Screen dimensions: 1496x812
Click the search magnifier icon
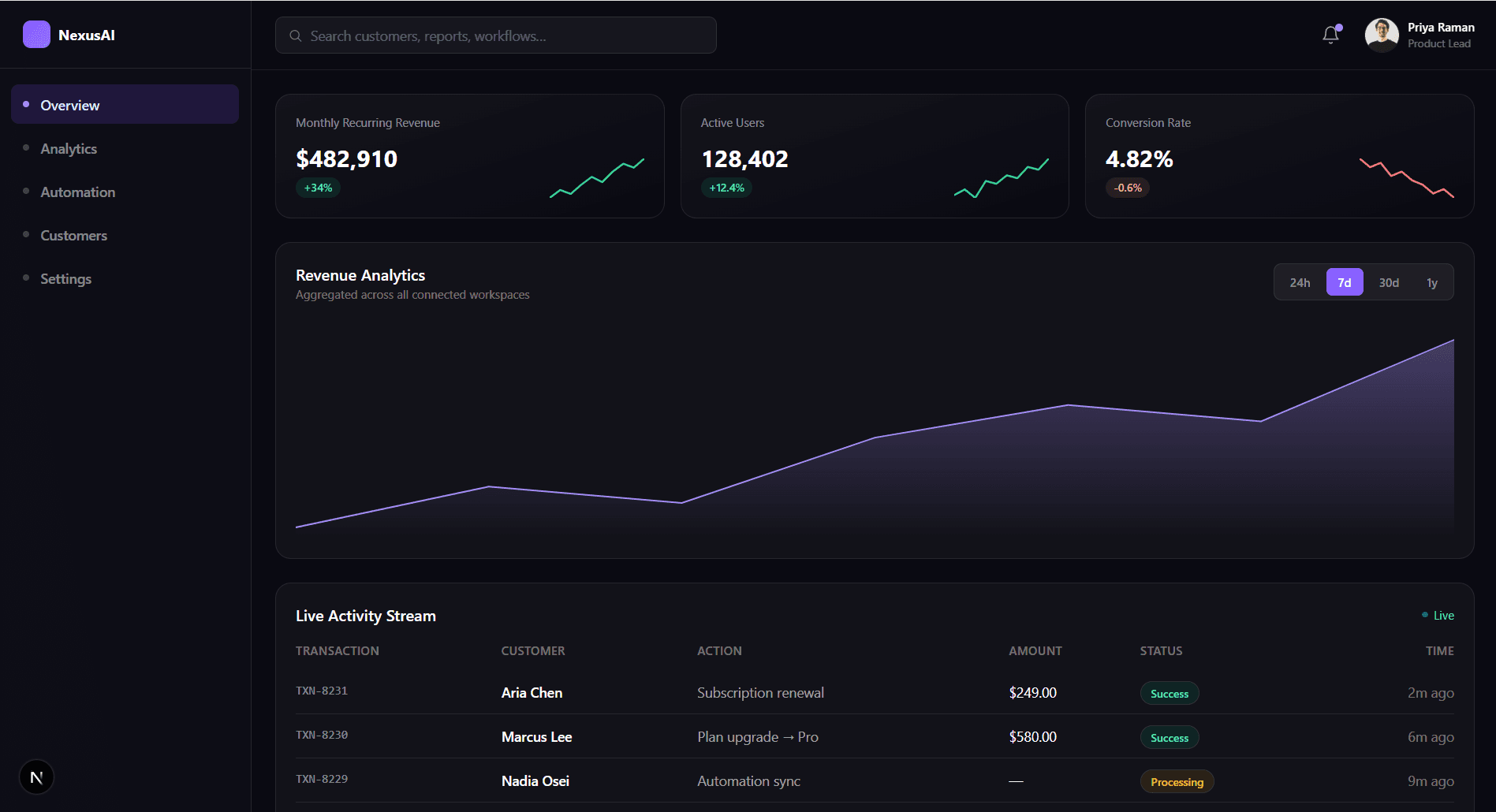tap(296, 35)
